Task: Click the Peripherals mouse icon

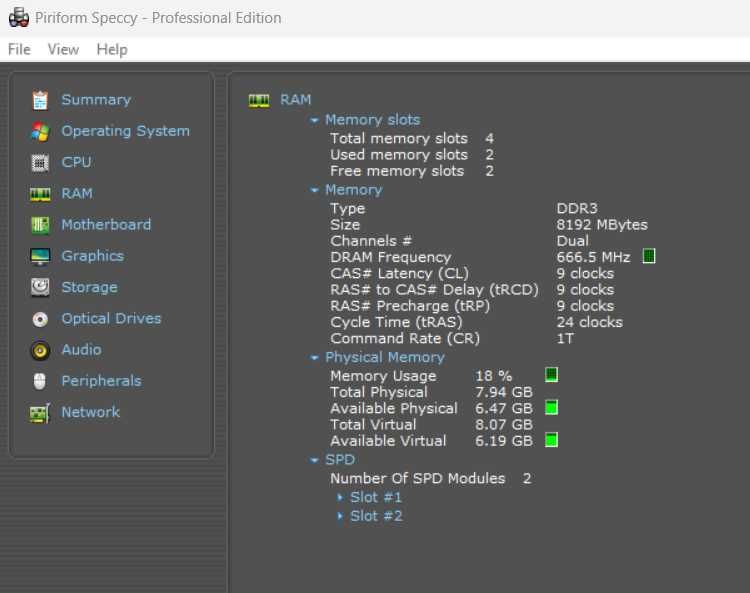Action: [x=40, y=381]
